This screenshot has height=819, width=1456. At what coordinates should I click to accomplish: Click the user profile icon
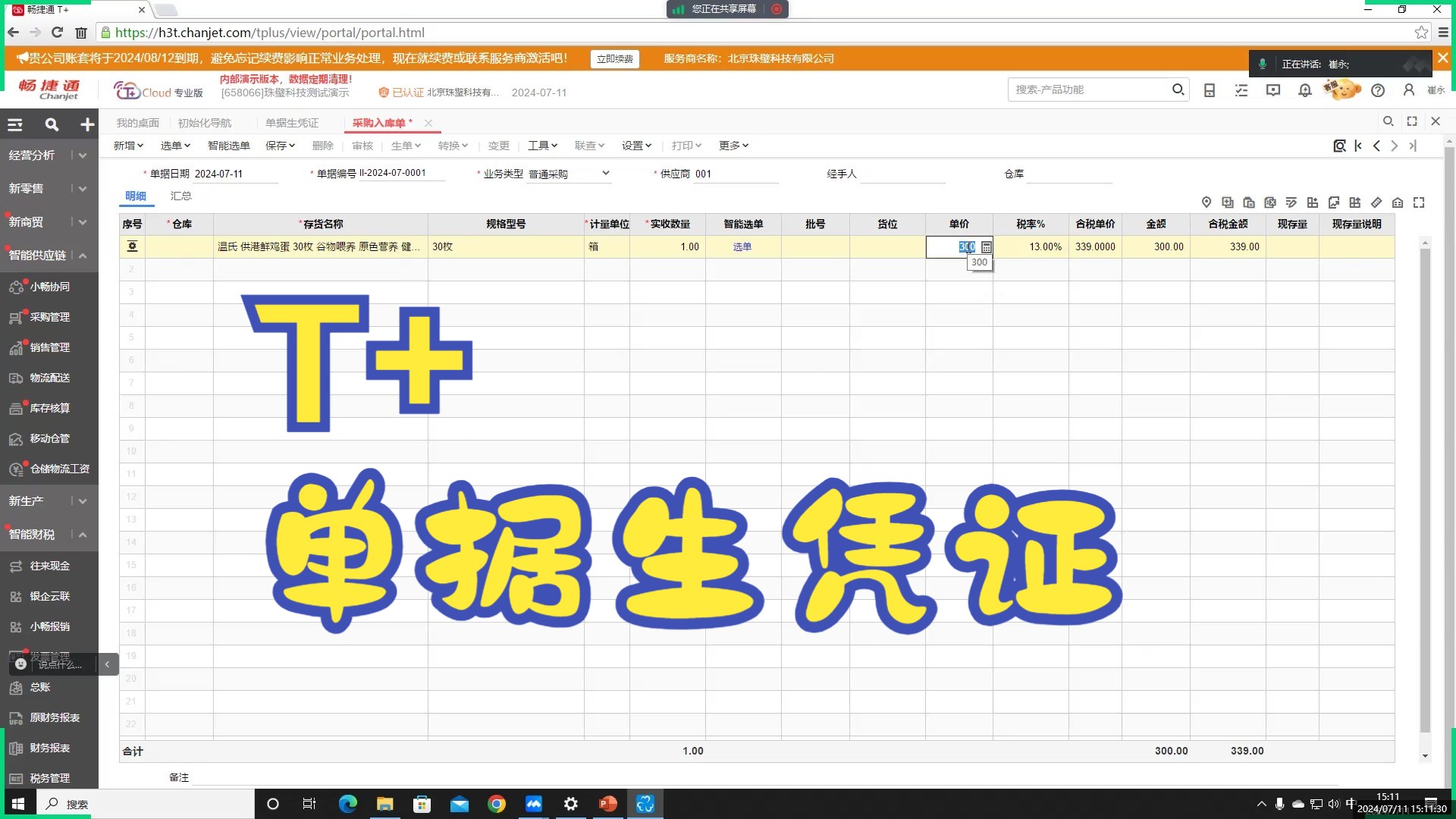[1409, 90]
